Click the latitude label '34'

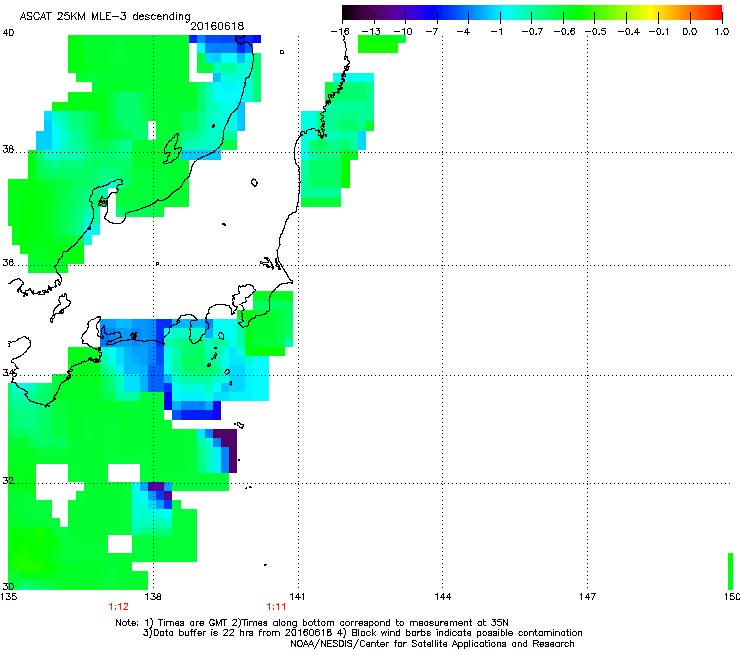[8, 373]
